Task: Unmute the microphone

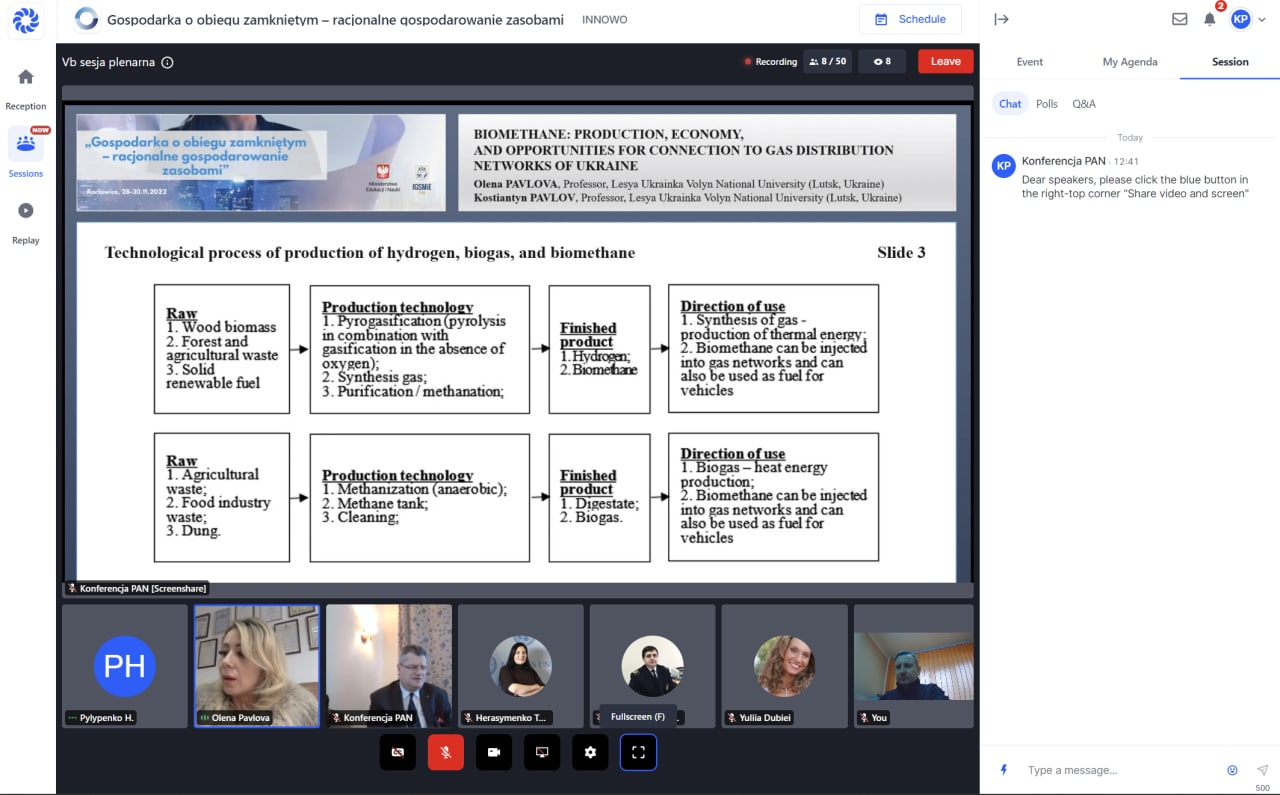Action: click(x=446, y=752)
